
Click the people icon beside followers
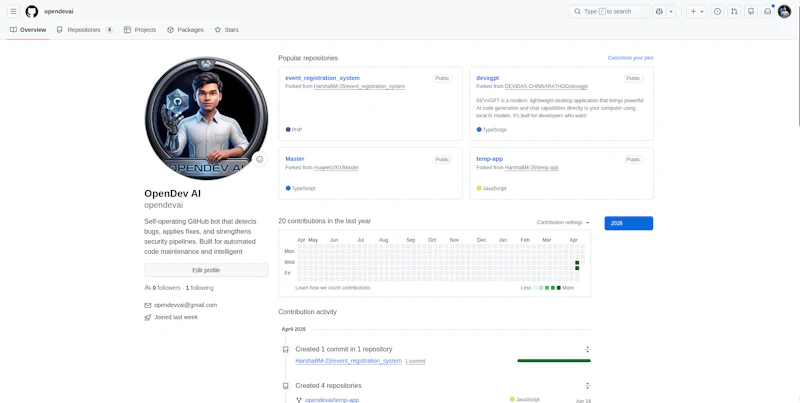point(147,288)
